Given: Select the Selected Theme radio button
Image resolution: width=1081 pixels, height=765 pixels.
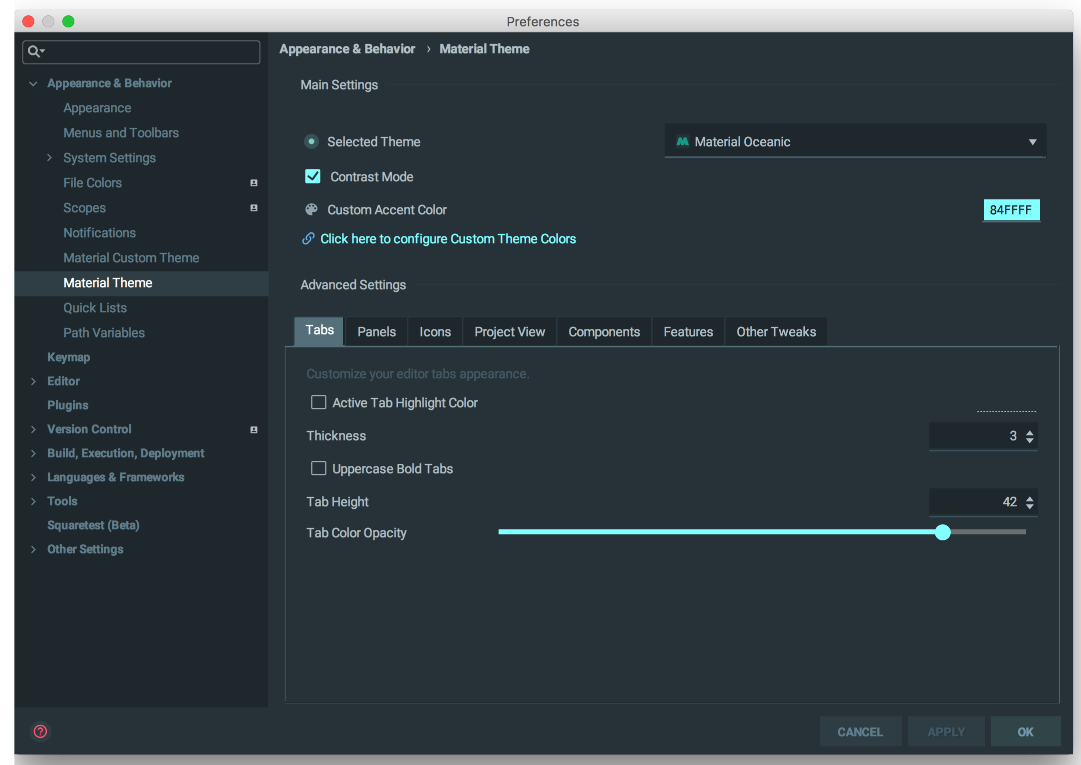Looking at the screenshot, I should click(312, 141).
